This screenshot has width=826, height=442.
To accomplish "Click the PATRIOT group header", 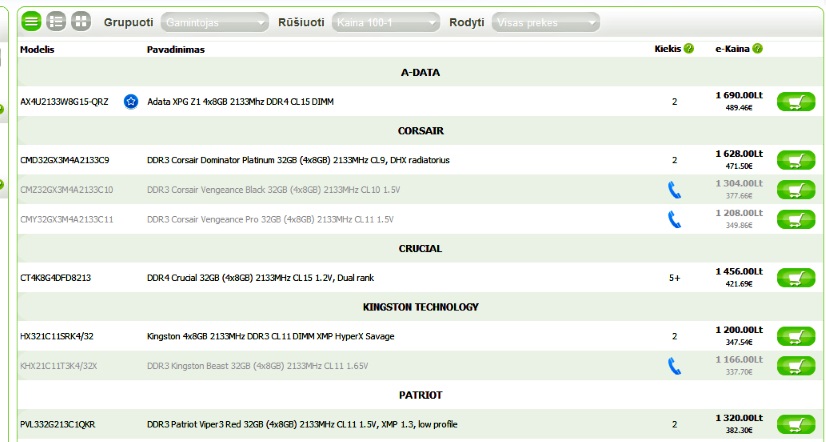I will pyautogui.click(x=420, y=395).
